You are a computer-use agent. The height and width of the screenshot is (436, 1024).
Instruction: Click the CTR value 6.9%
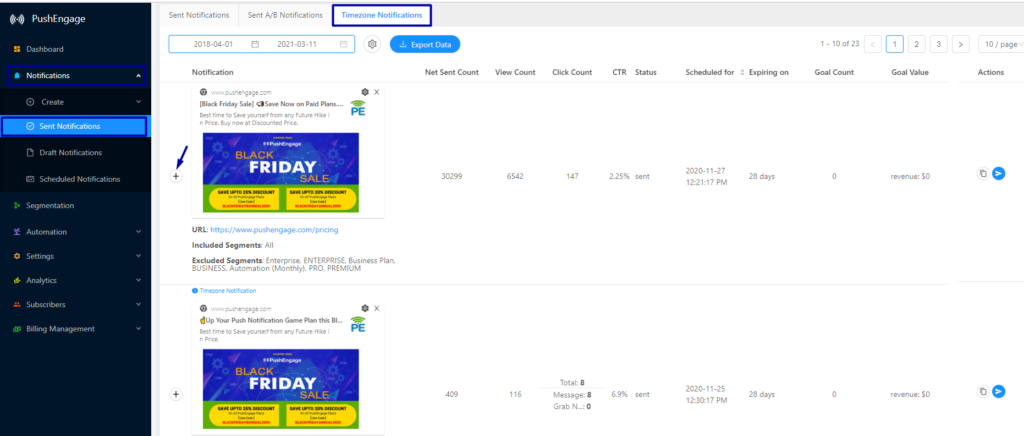[621, 394]
